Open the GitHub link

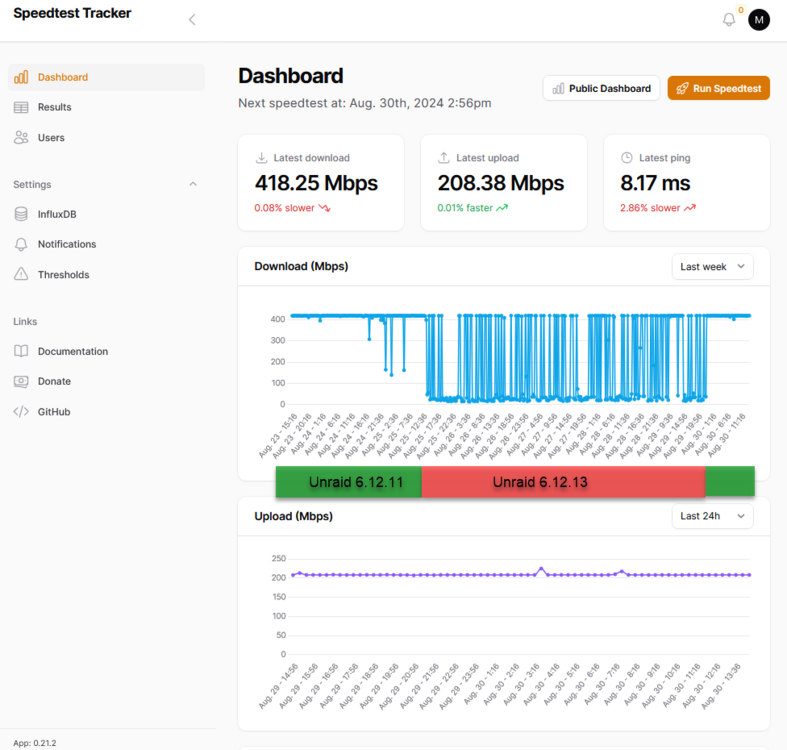(106, 412)
